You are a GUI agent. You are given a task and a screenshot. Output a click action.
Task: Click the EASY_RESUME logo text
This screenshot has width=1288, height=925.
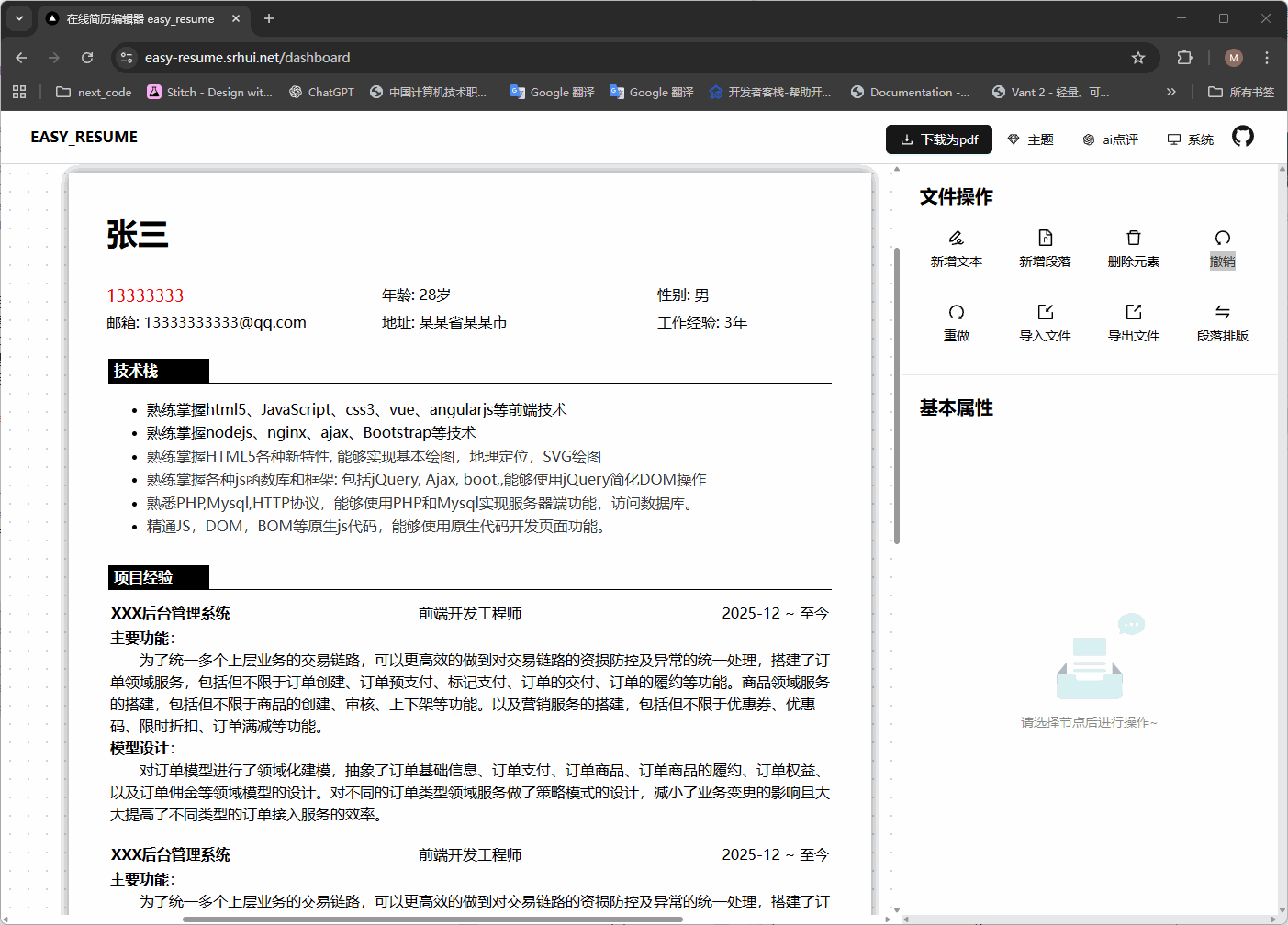pyautogui.click(x=84, y=137)
